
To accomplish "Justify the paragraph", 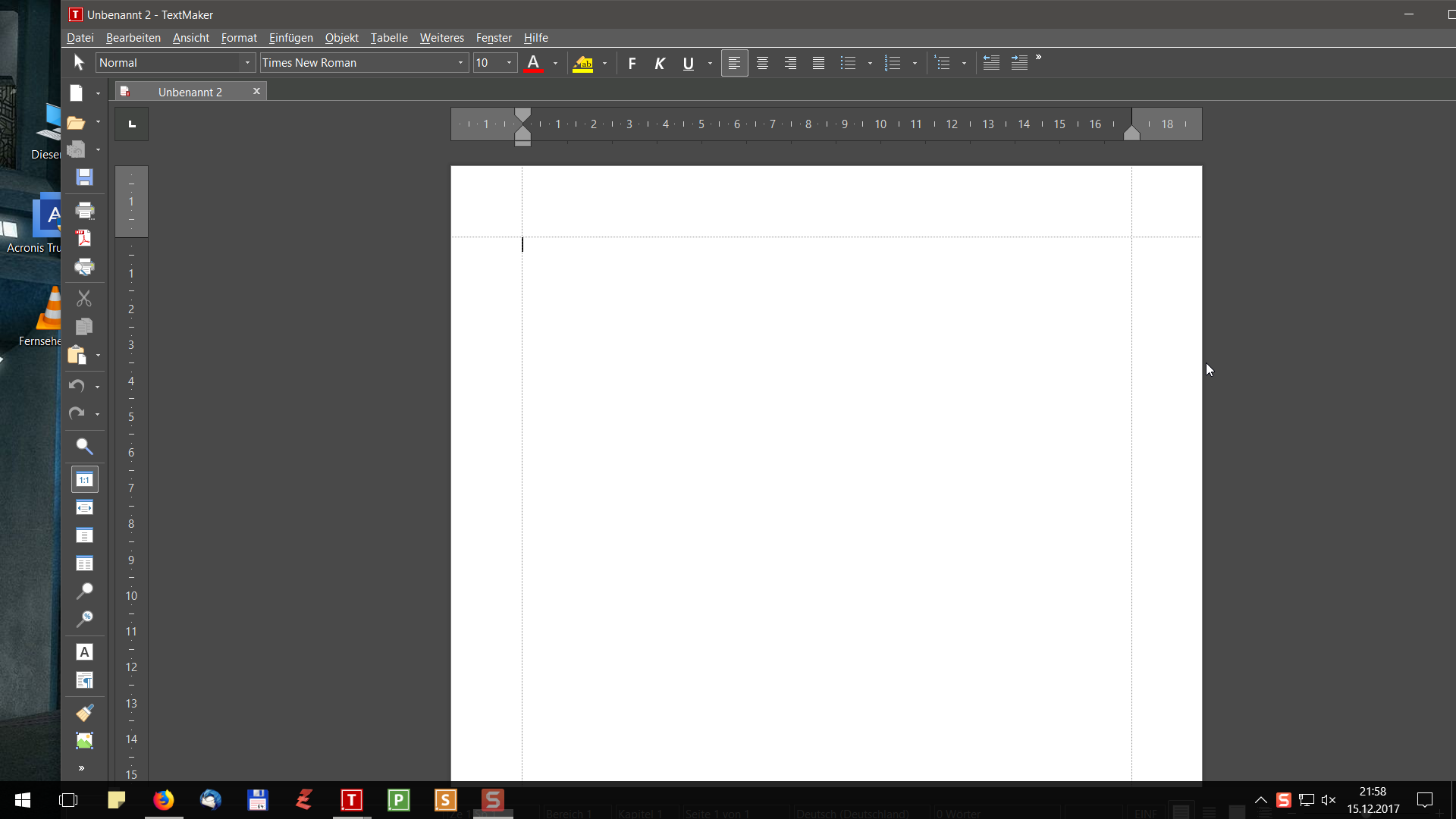I will click(818, 64).
